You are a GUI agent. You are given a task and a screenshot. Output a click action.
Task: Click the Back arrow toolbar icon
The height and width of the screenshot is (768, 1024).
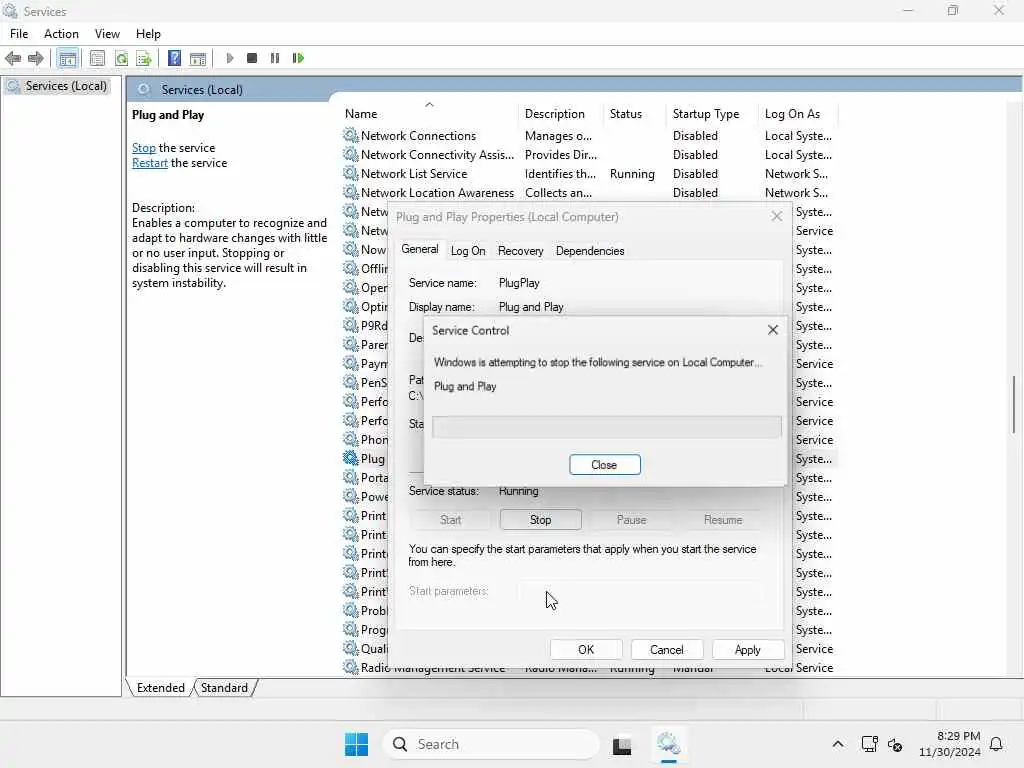[x=13, y=58]
